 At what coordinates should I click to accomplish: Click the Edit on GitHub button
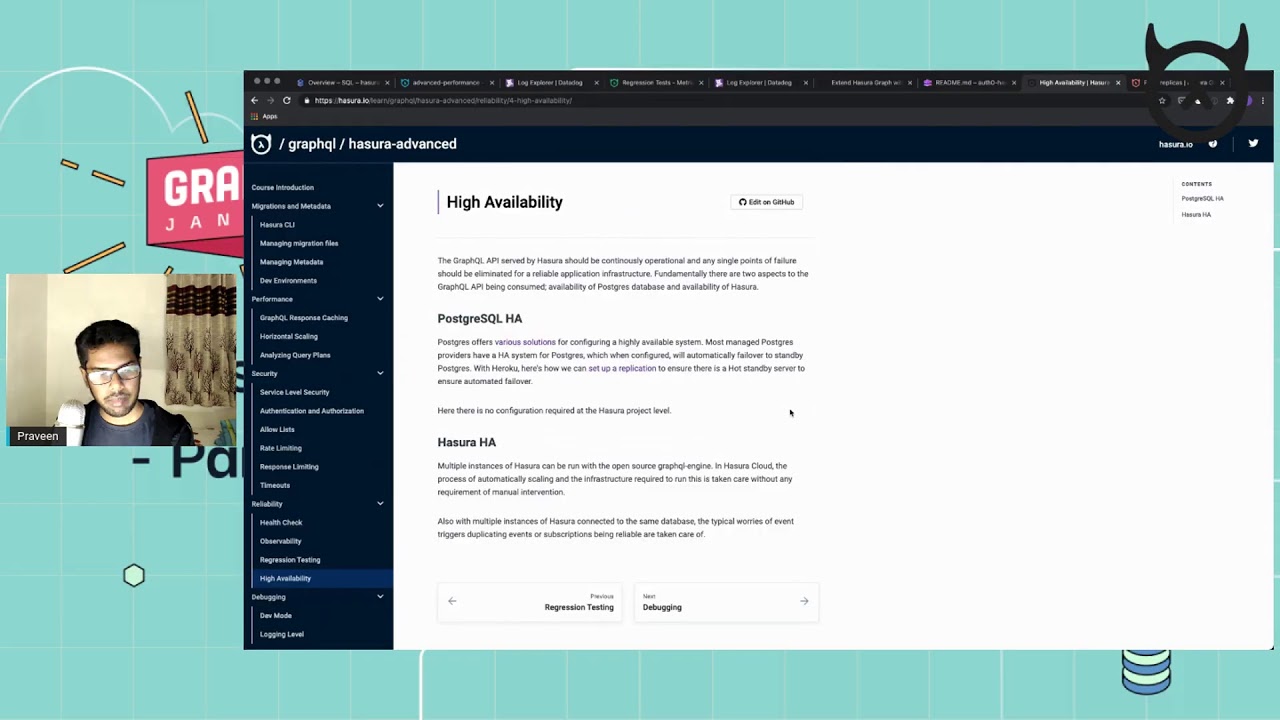click(766, 202)
